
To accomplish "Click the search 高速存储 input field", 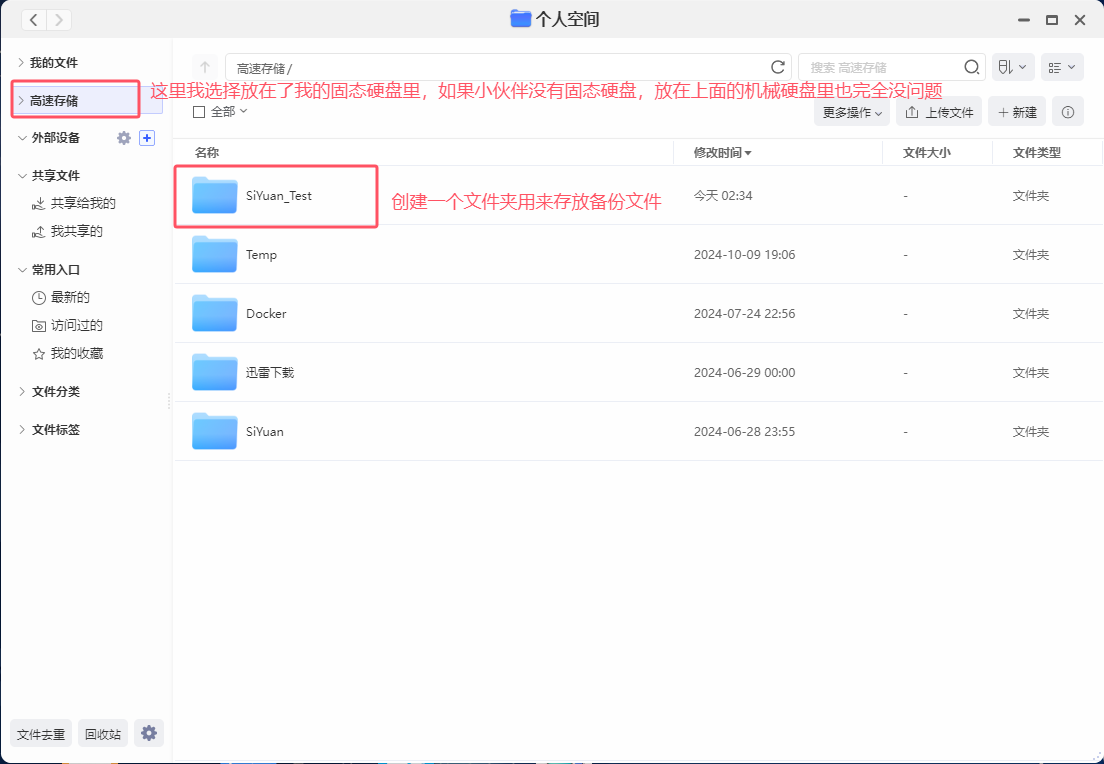I will click(880, 67).
